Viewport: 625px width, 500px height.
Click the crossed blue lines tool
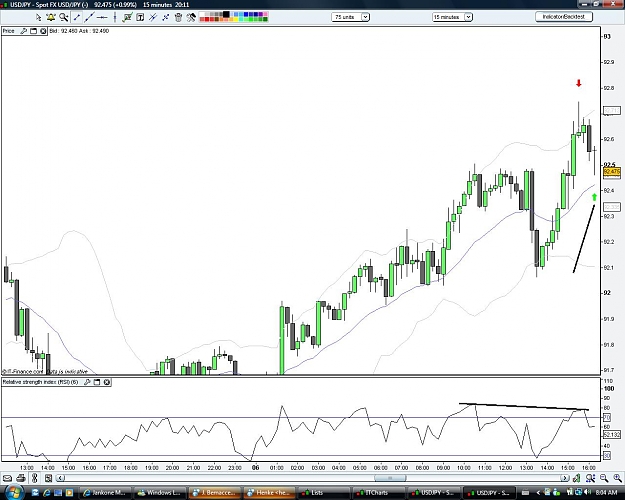coord(153,17)
